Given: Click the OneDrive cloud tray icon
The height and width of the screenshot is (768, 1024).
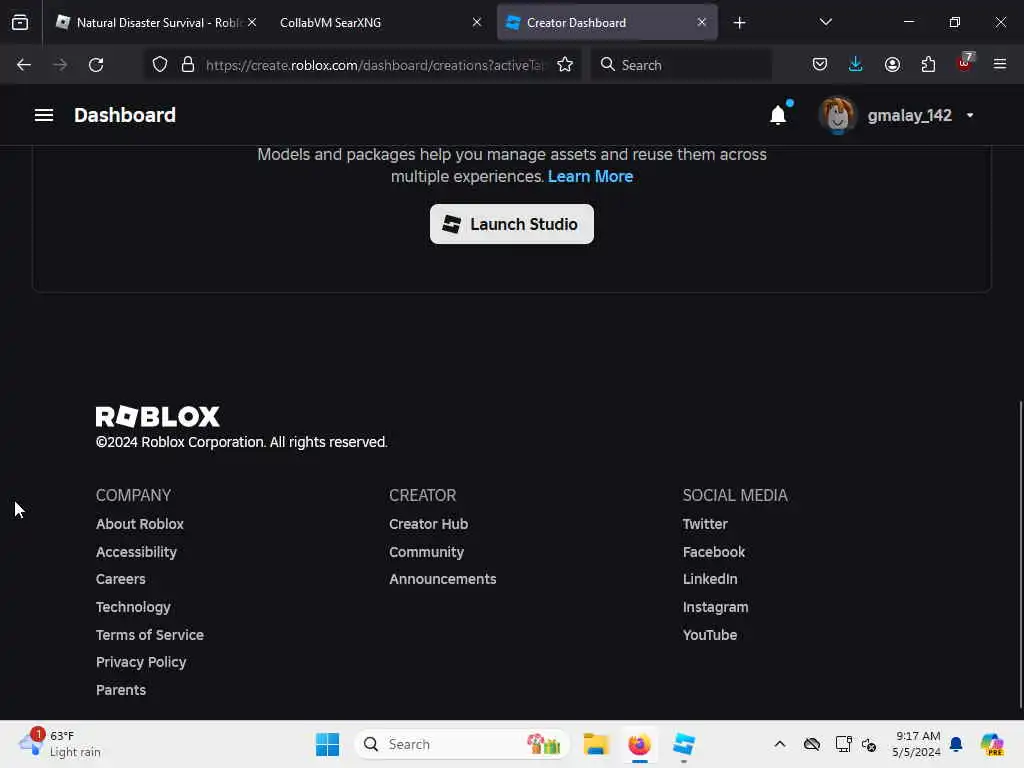Looking at the screenshot, I should (812, 744).
